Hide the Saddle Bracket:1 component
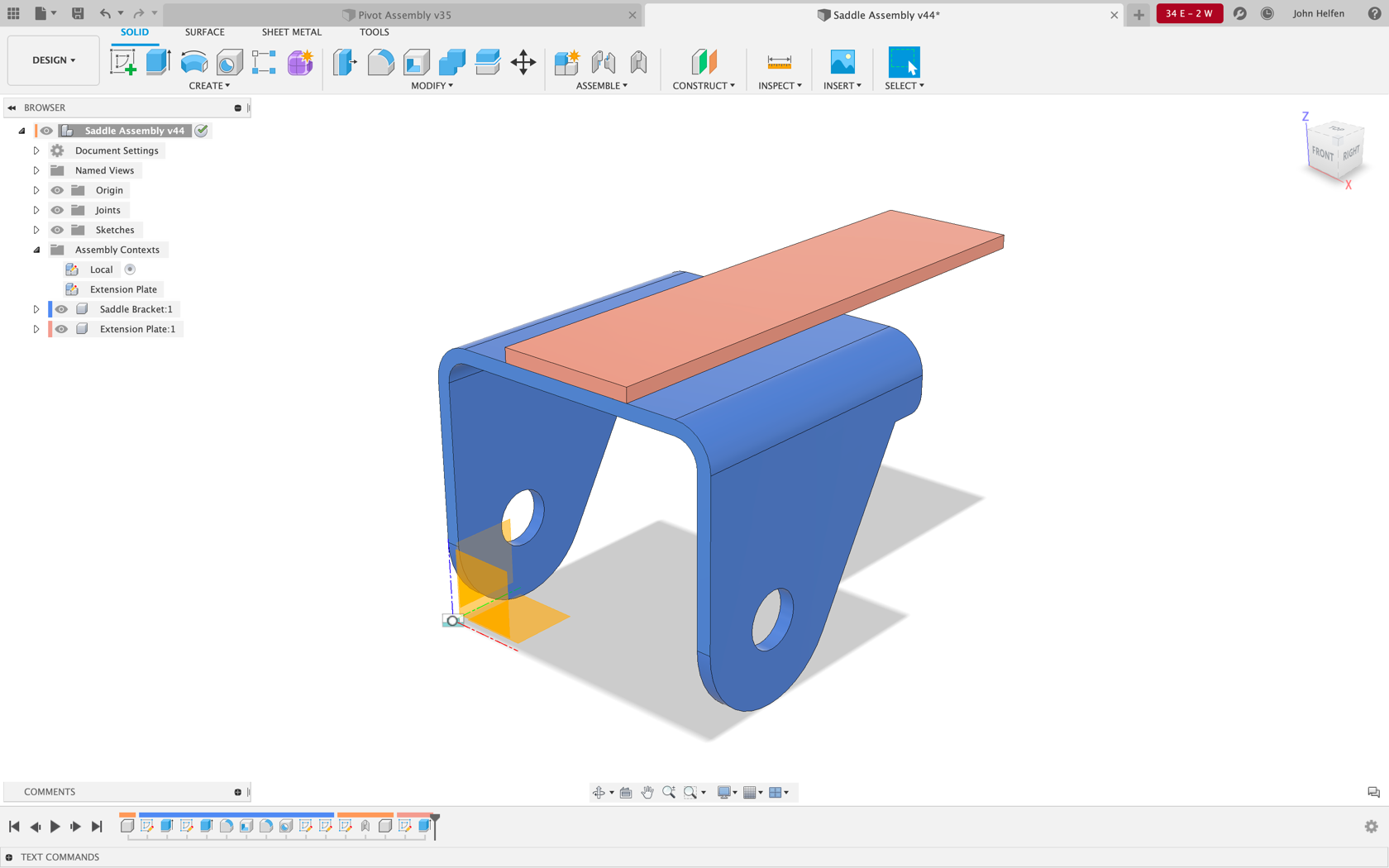Image resolution: width=1389 pixels, height=868 pixels. tap(61, 308)
